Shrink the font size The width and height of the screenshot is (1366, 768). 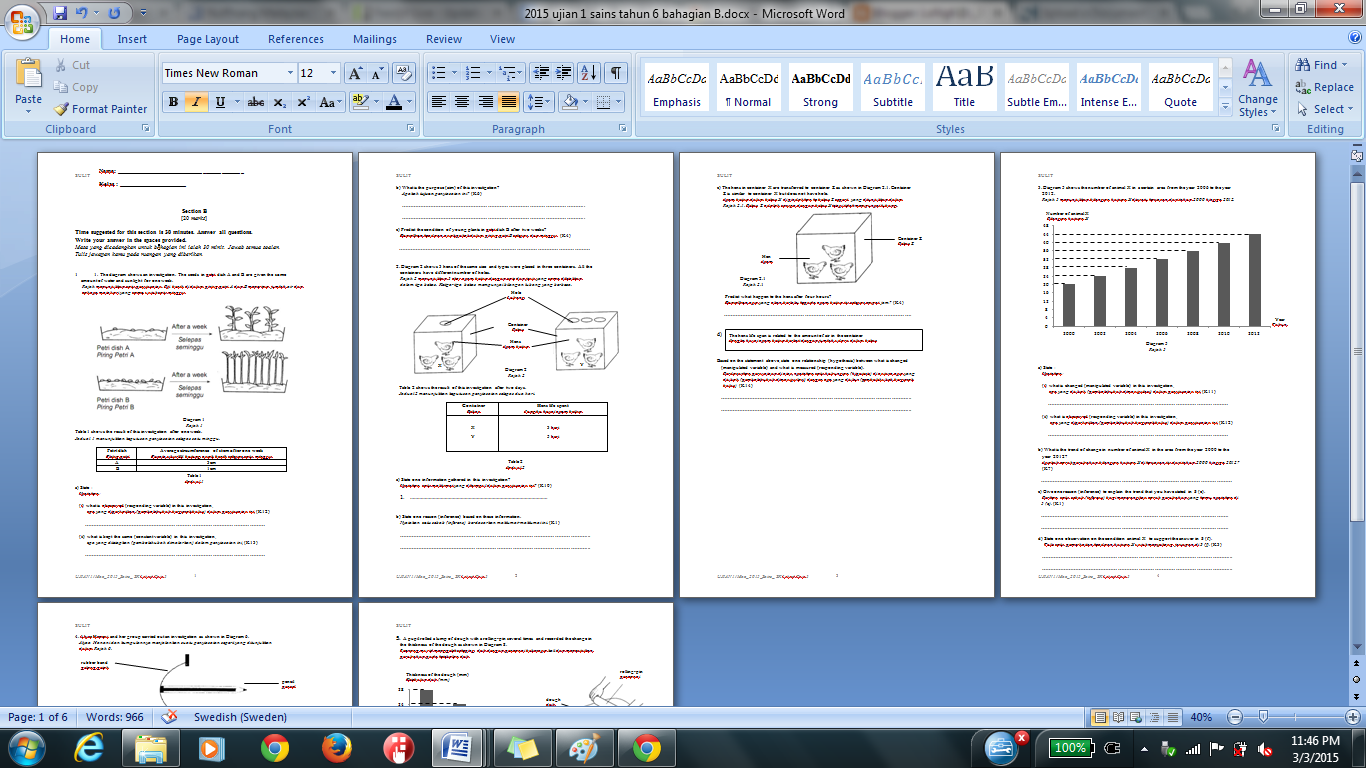point(377,73)
